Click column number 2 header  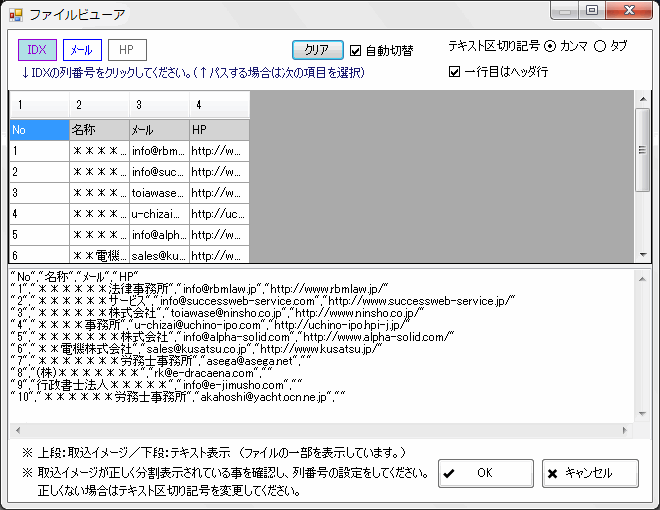[x=99, y=104]
